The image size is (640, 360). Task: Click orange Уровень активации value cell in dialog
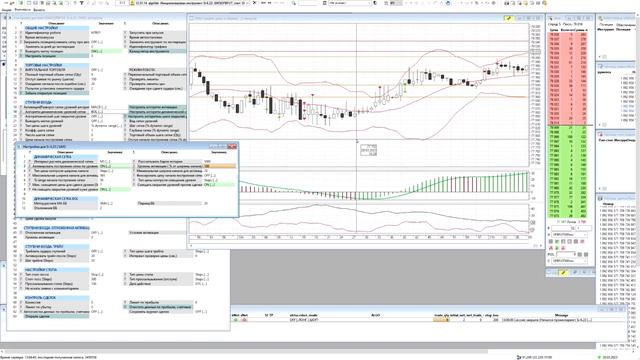coord(219,166)
